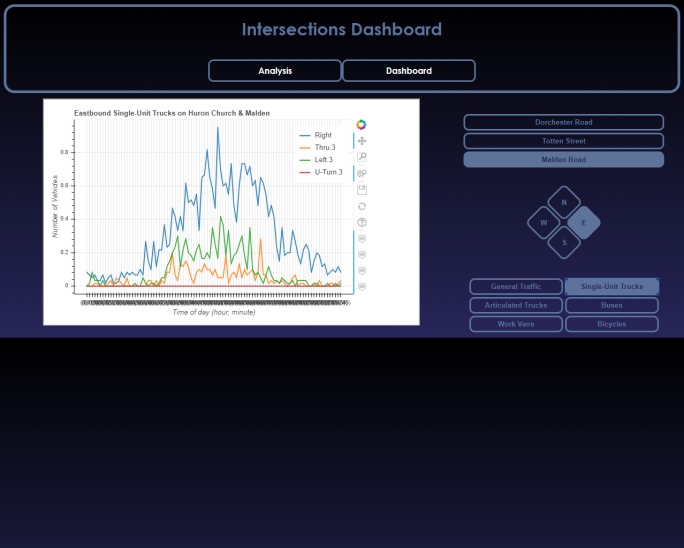Click the 'Time of day (hour, minute)' label
The image size is (684, 548).
click(214, 312)
